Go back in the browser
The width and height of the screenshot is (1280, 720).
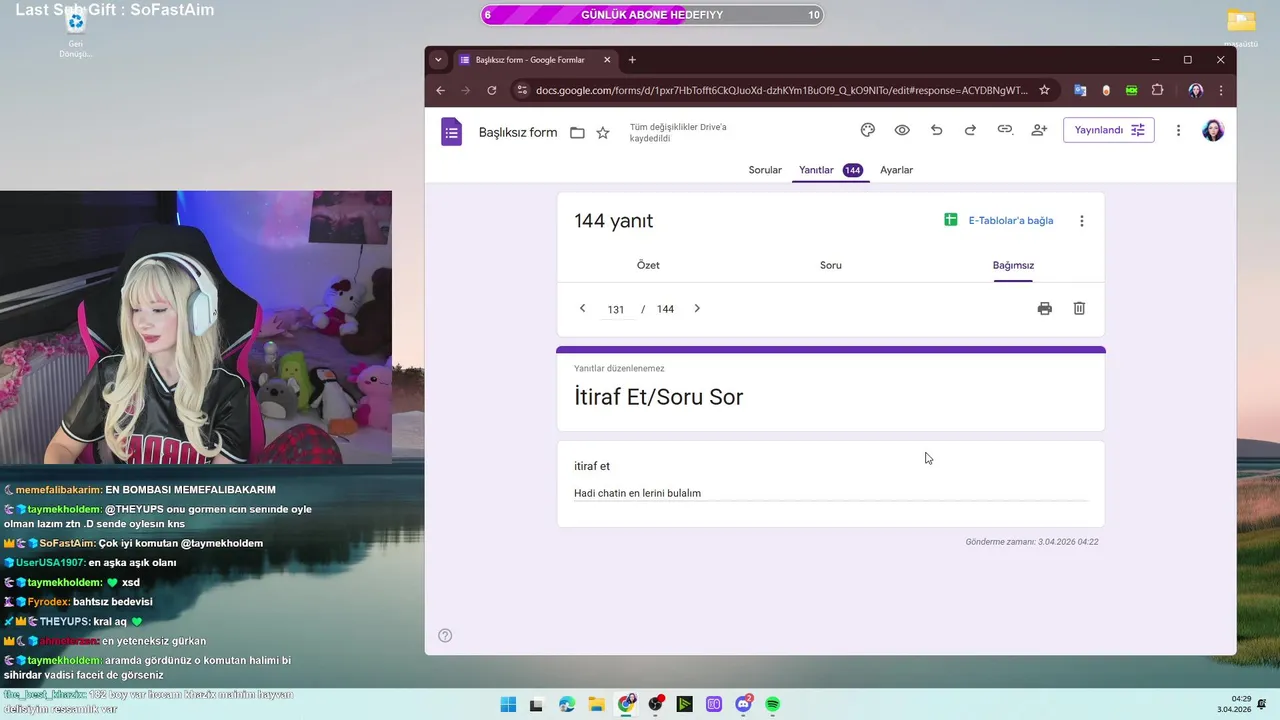(x=440, y=90)
